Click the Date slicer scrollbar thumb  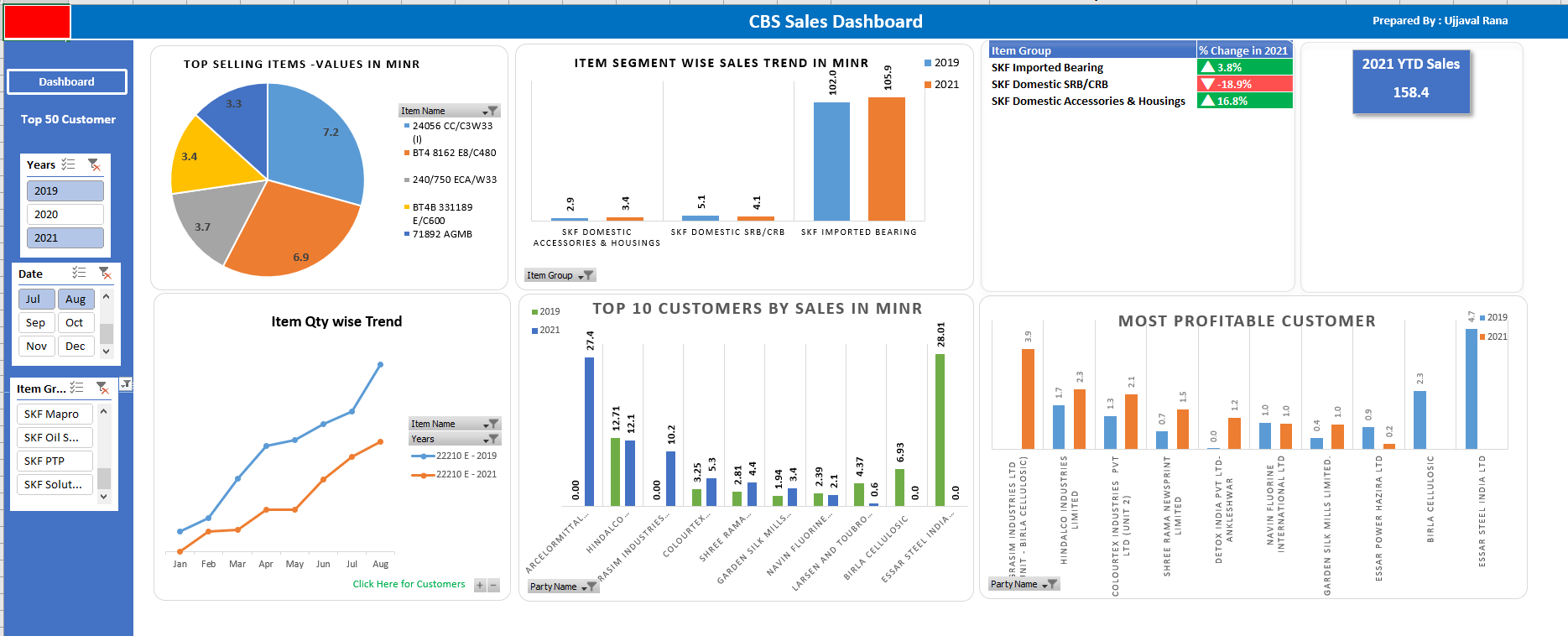pyautogui.click(x=106, y=332)
